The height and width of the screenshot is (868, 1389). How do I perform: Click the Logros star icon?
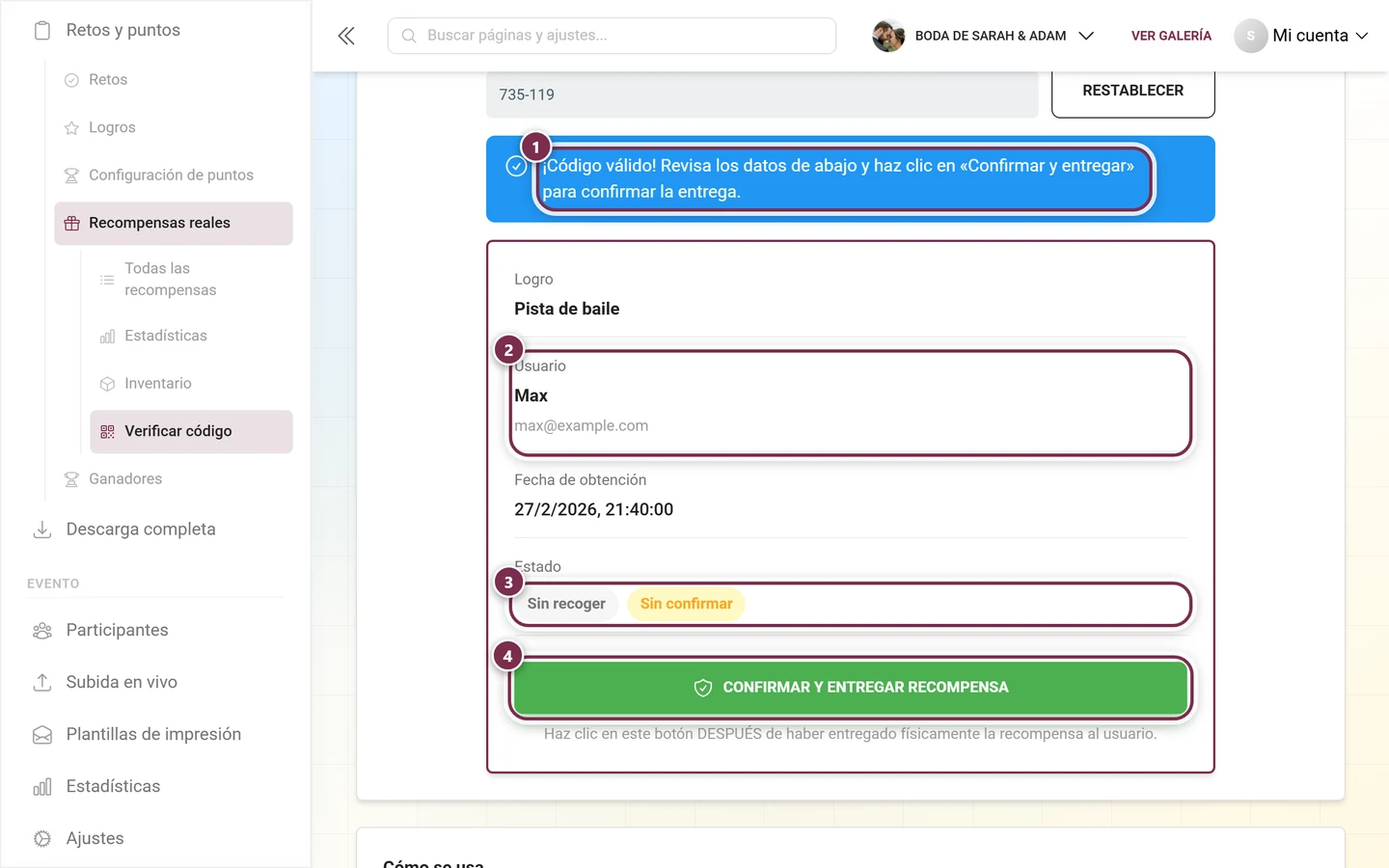tap(71, 128)
